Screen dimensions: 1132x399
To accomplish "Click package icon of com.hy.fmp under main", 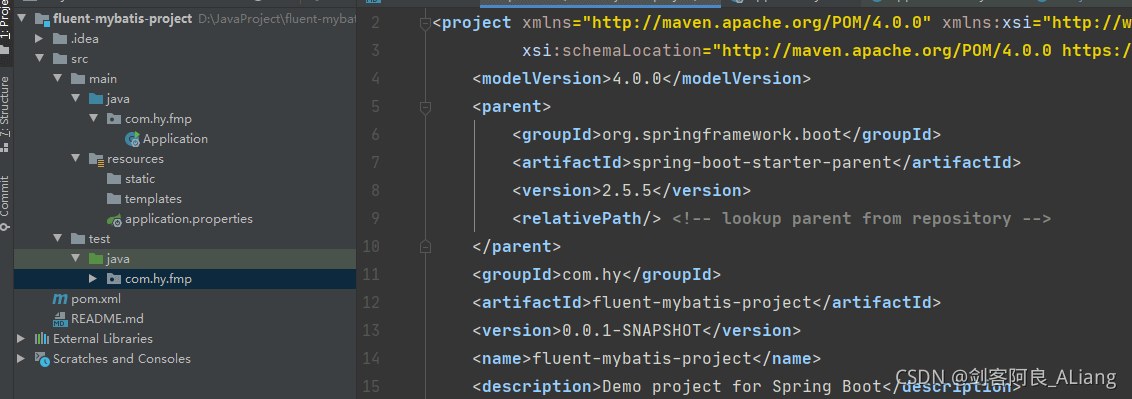I will 114,119.
